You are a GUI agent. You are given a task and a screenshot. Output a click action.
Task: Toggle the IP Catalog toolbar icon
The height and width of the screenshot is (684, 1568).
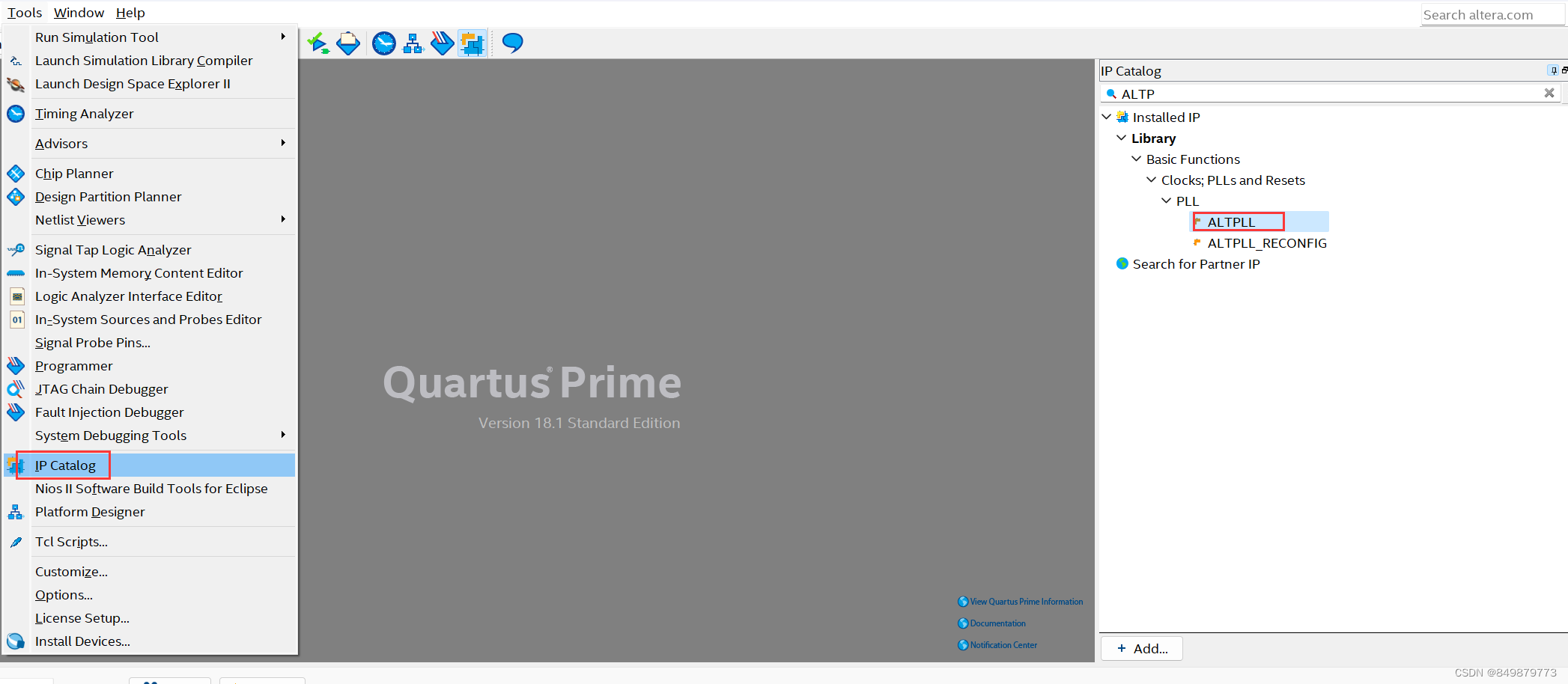[472, 43]
